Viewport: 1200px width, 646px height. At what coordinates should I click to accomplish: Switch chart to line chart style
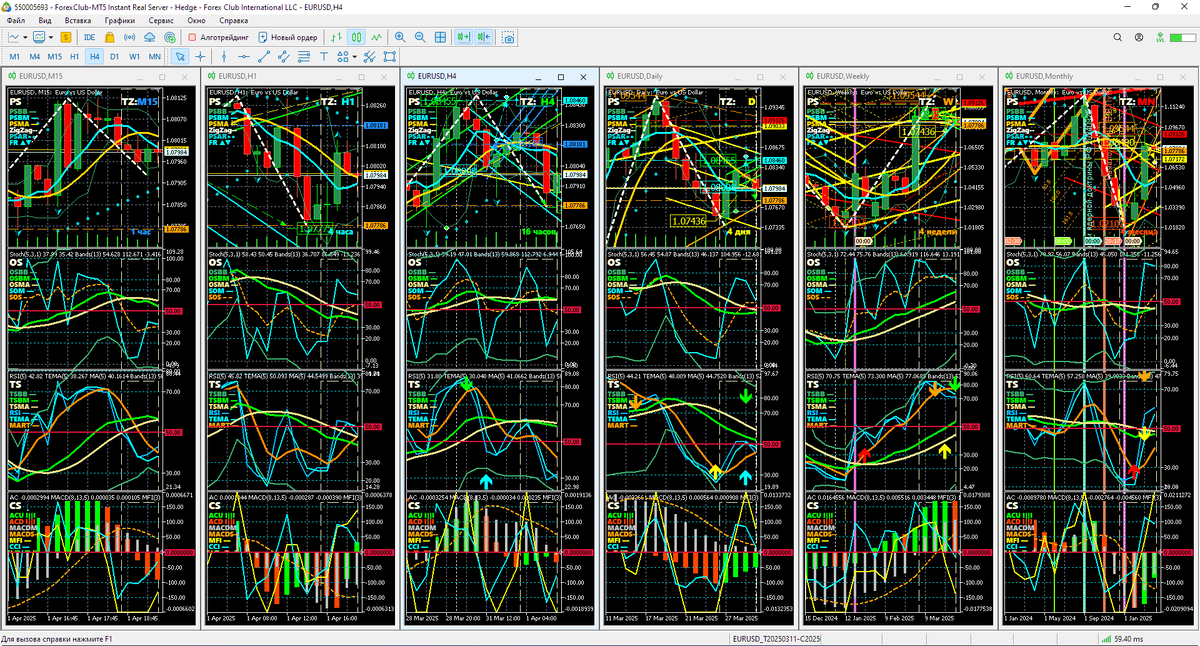(376, 37)
